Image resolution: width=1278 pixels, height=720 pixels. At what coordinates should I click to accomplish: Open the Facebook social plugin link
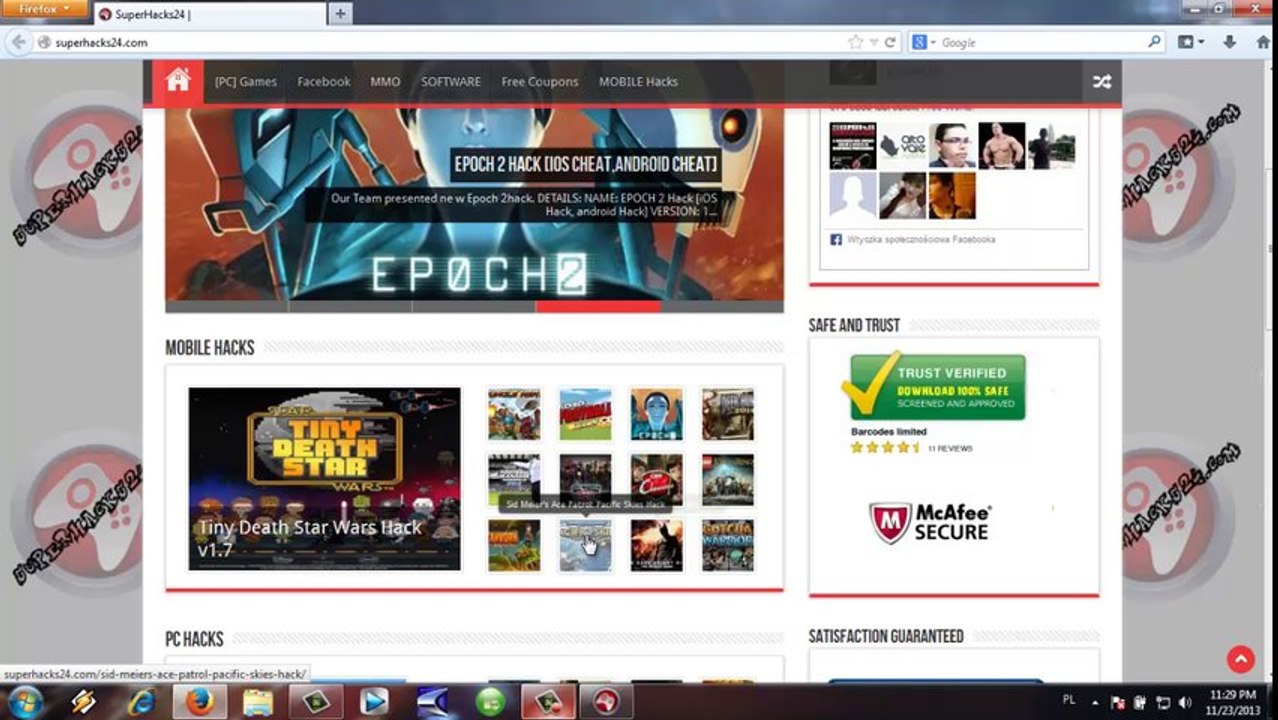tap(921, 239)
